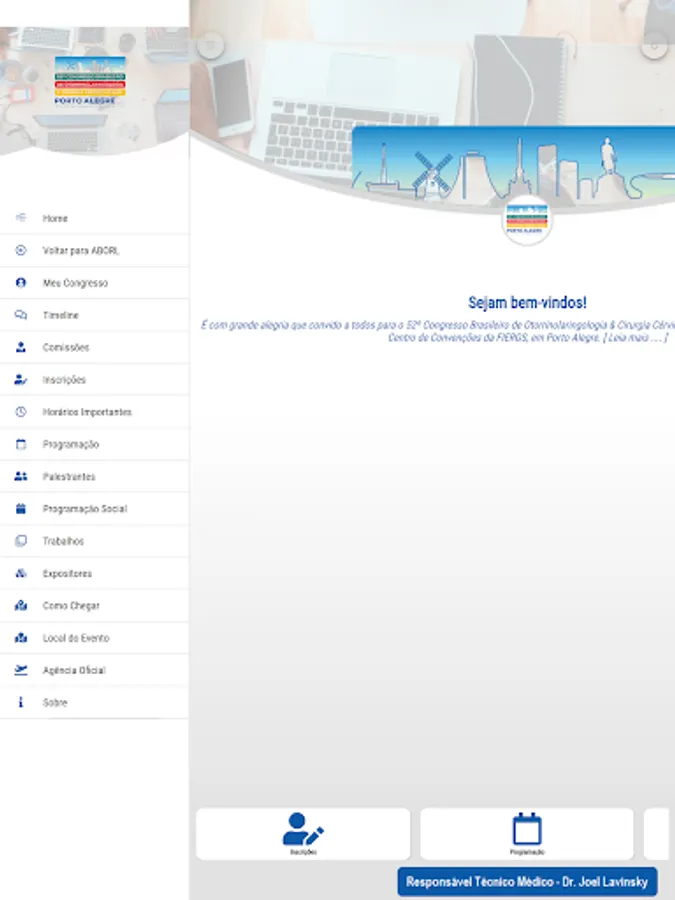
Task: Open Comissões menu entry
Action: point(94,347)
